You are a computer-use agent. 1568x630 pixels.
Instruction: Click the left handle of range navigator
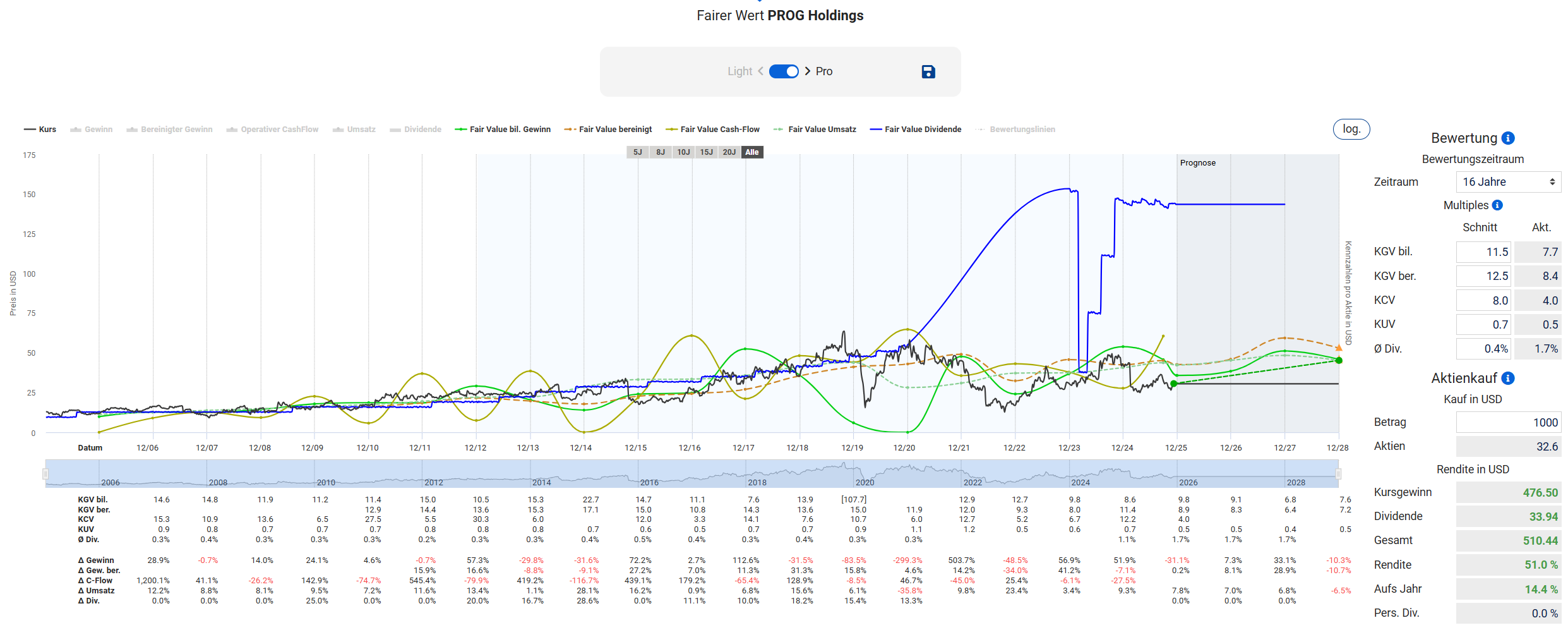pos(45,474)
